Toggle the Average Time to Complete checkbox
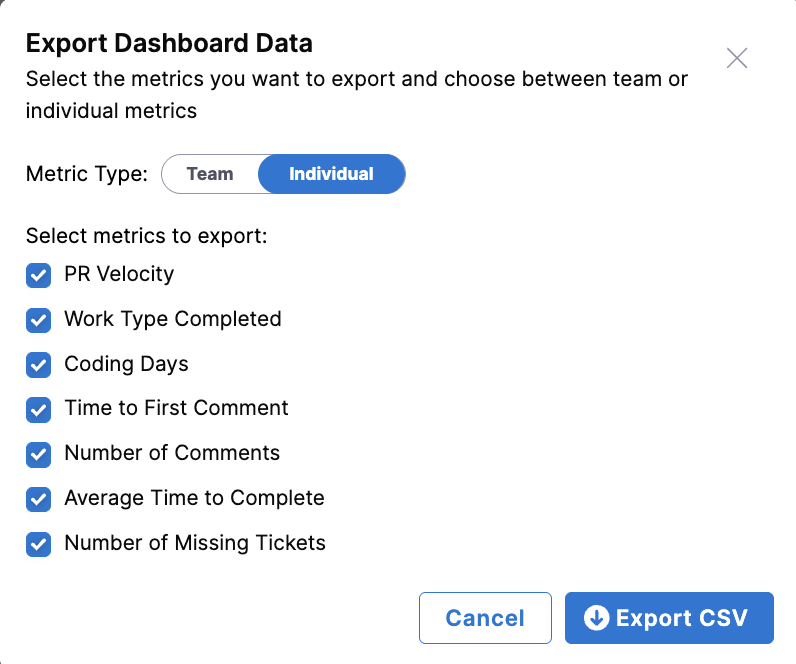 tap(39, 499)
